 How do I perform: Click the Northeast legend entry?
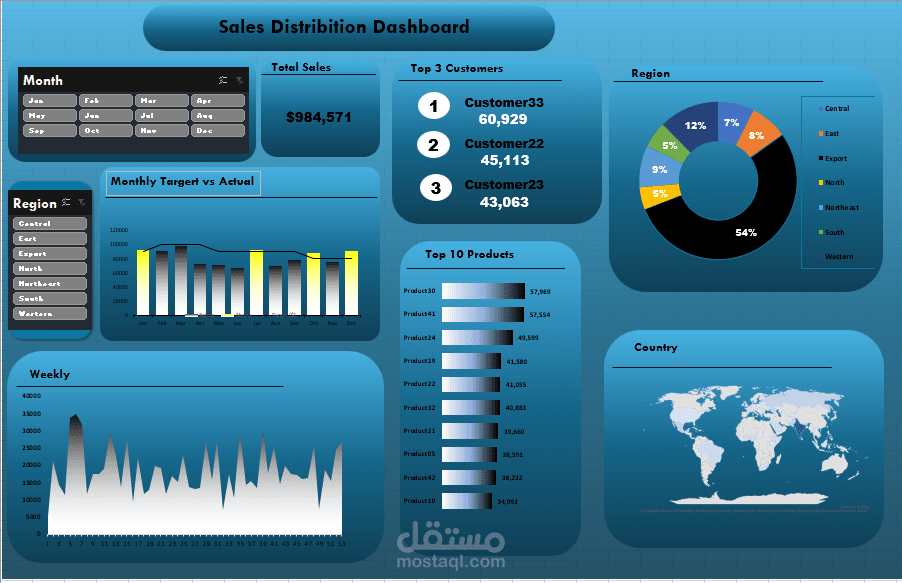[839, 208]
